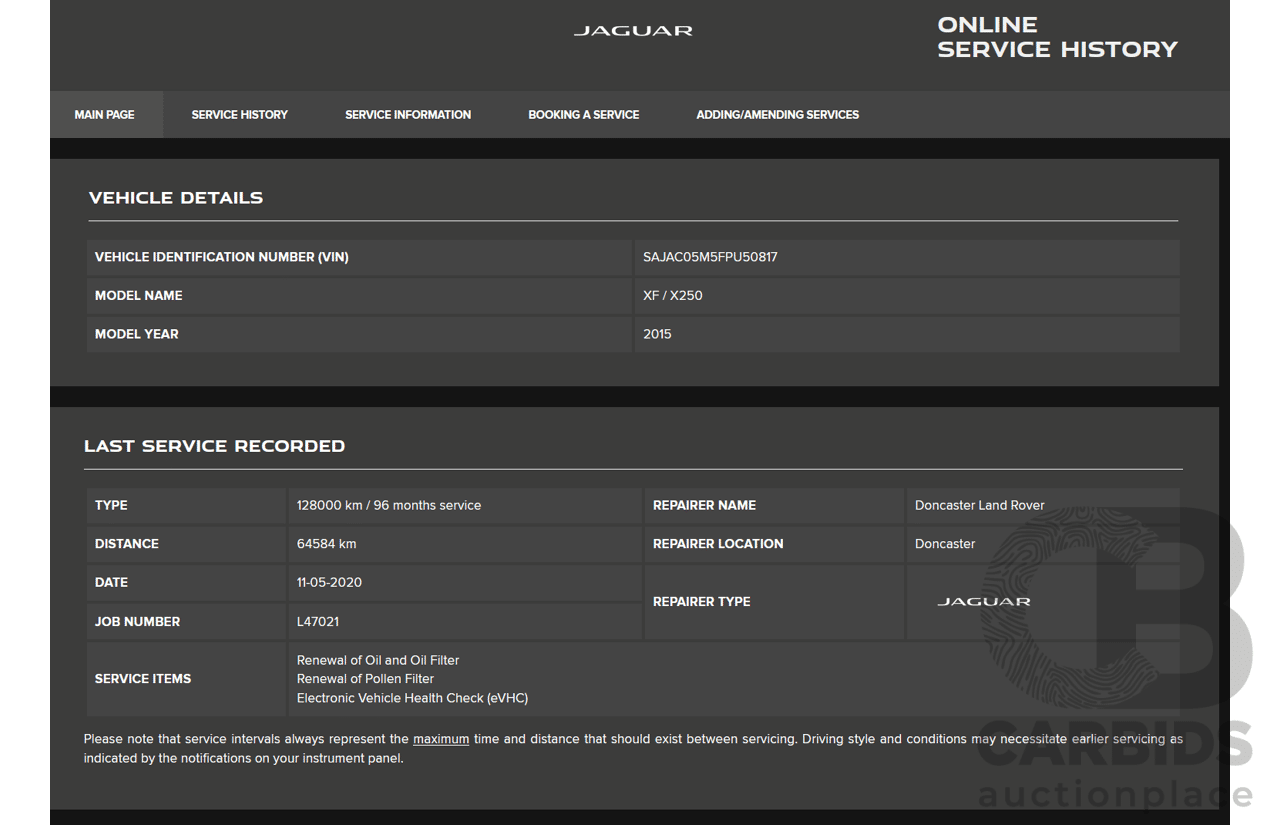Viewport: 1280px width, 825px height.
Task: Click repairer location value Doncaster
Action: click(945, 544)
